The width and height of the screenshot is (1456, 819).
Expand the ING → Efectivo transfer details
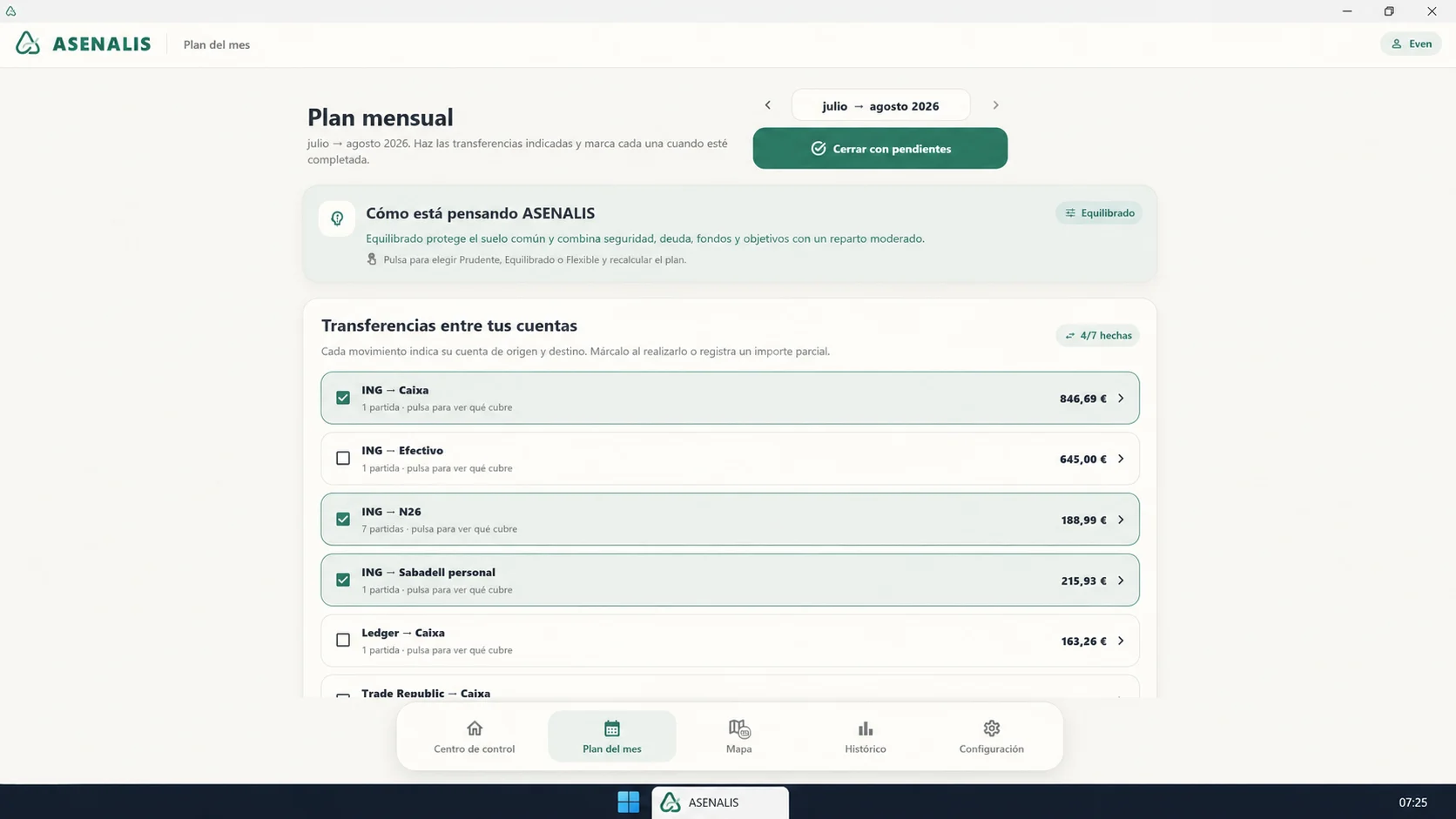[x=1121, y=459]
